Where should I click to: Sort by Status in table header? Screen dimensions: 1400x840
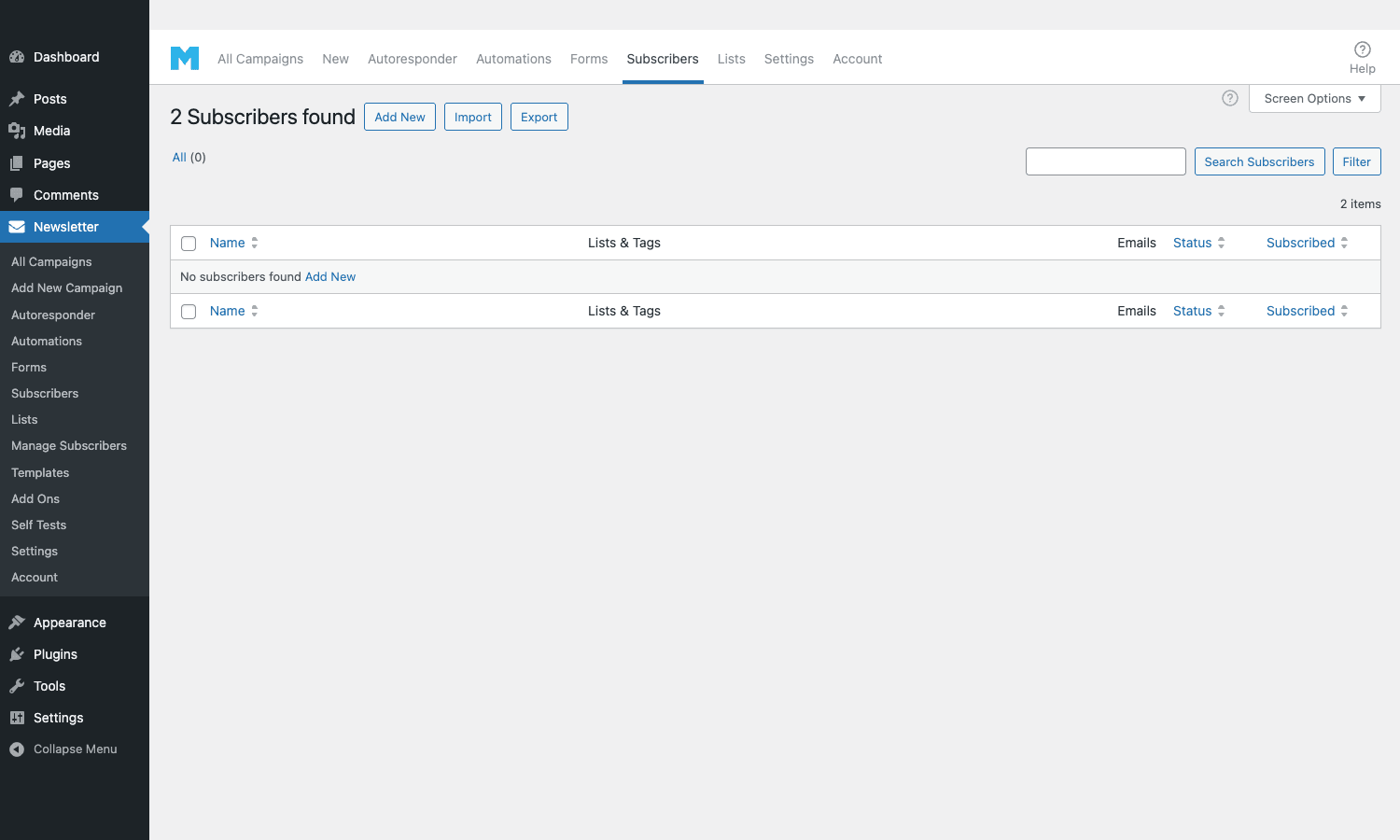[1193, 243]
